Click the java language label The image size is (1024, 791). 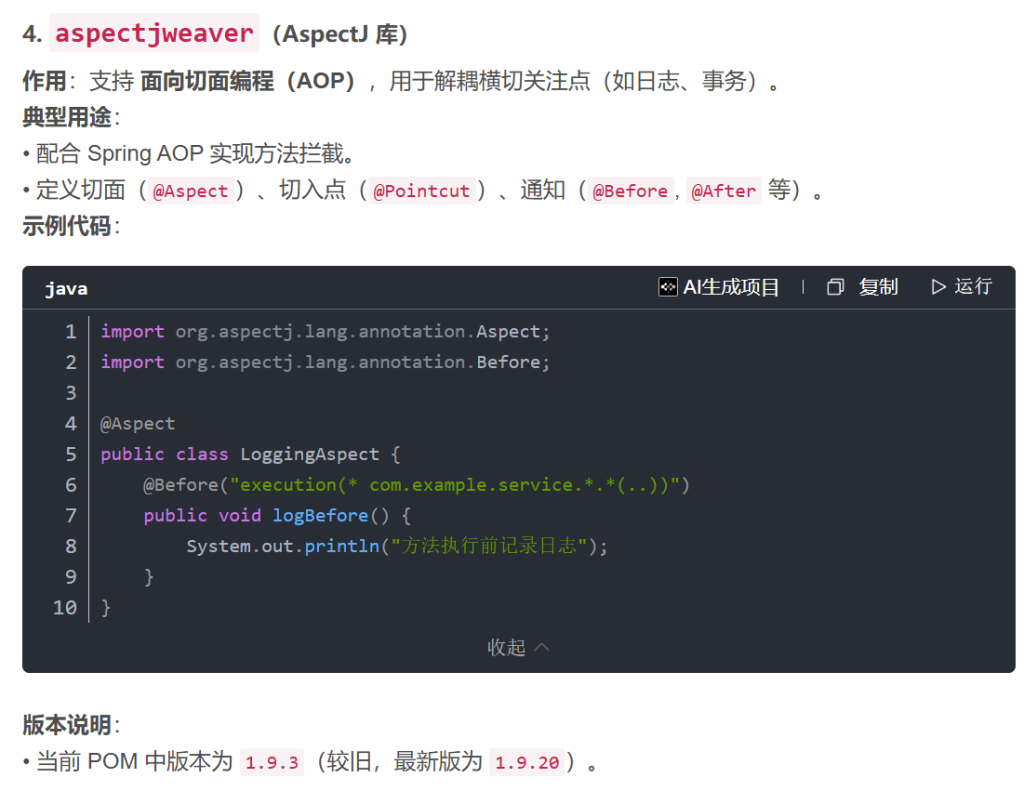(66, 289)
